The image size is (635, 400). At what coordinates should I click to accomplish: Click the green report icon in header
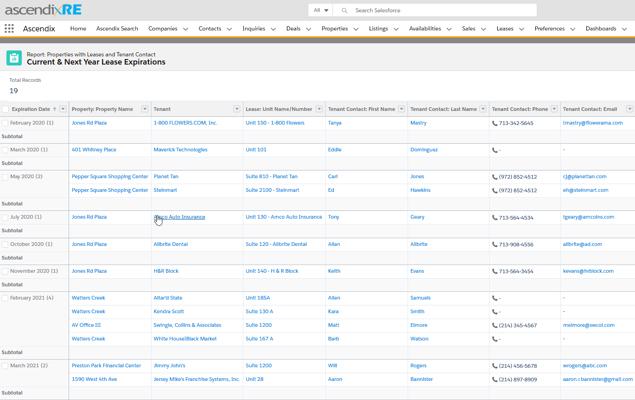(x=14, y=58)
